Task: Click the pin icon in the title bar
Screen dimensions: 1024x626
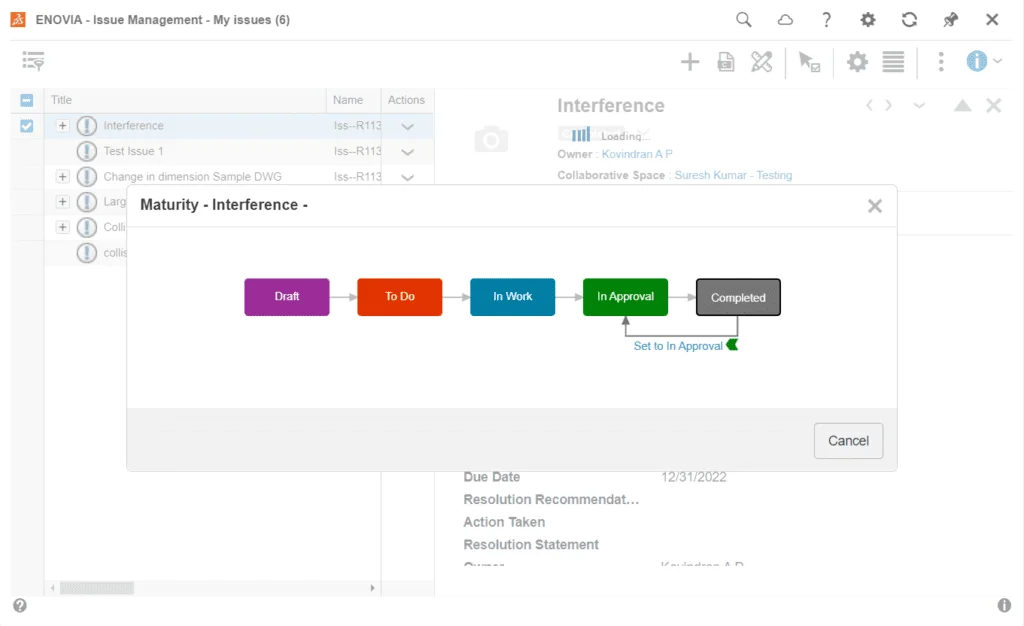Action: pos(950,19)
